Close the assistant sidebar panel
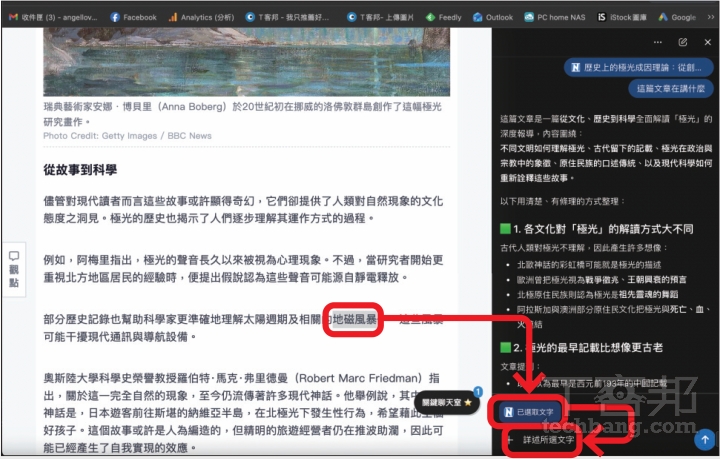The height and width of the screenshot is (459, 720). tap(708, 42)
